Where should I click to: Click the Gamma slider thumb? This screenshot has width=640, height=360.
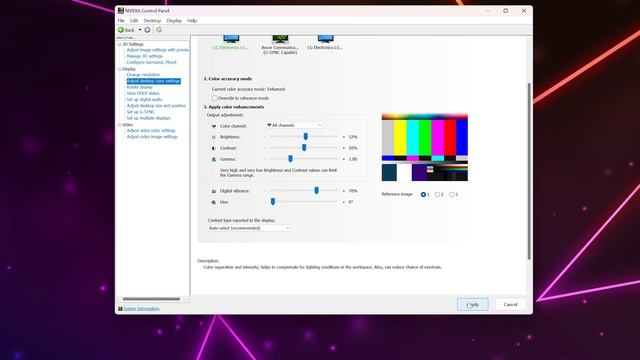tap(290, 159)
